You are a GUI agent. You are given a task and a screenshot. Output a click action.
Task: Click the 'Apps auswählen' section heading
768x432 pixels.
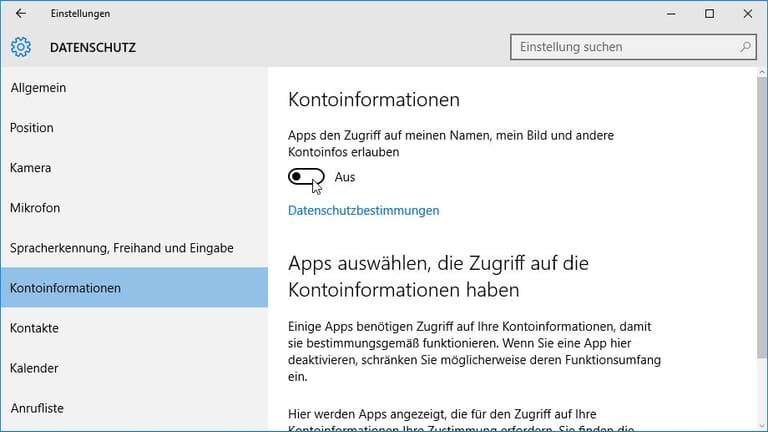(x=438, y=277)
